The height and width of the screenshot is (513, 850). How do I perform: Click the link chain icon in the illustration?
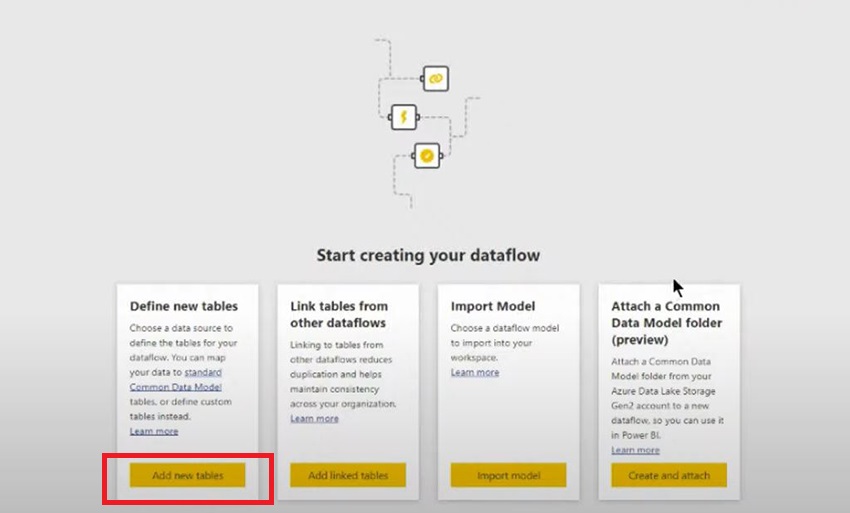[x=435, y=79]
